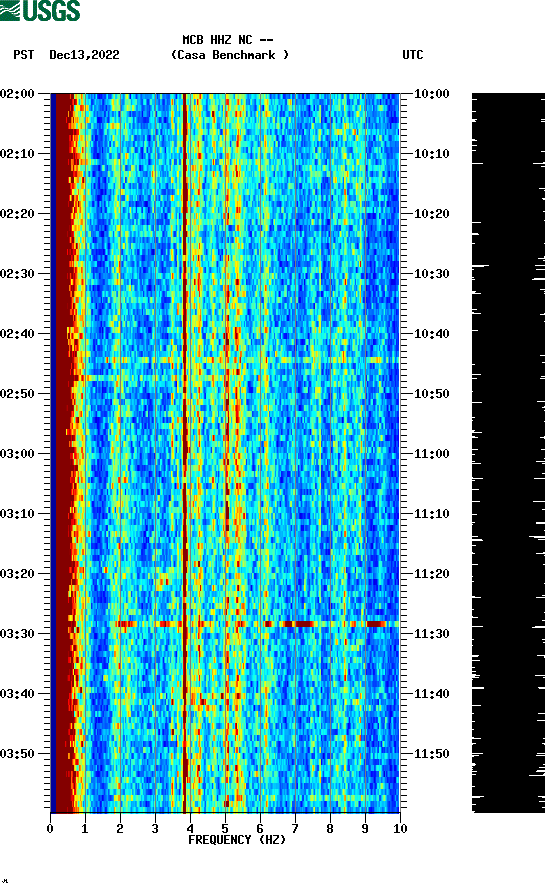Click the red broadband burst near 03:28
The width and height of the screenshot is (552, 892).
point(255,624)
